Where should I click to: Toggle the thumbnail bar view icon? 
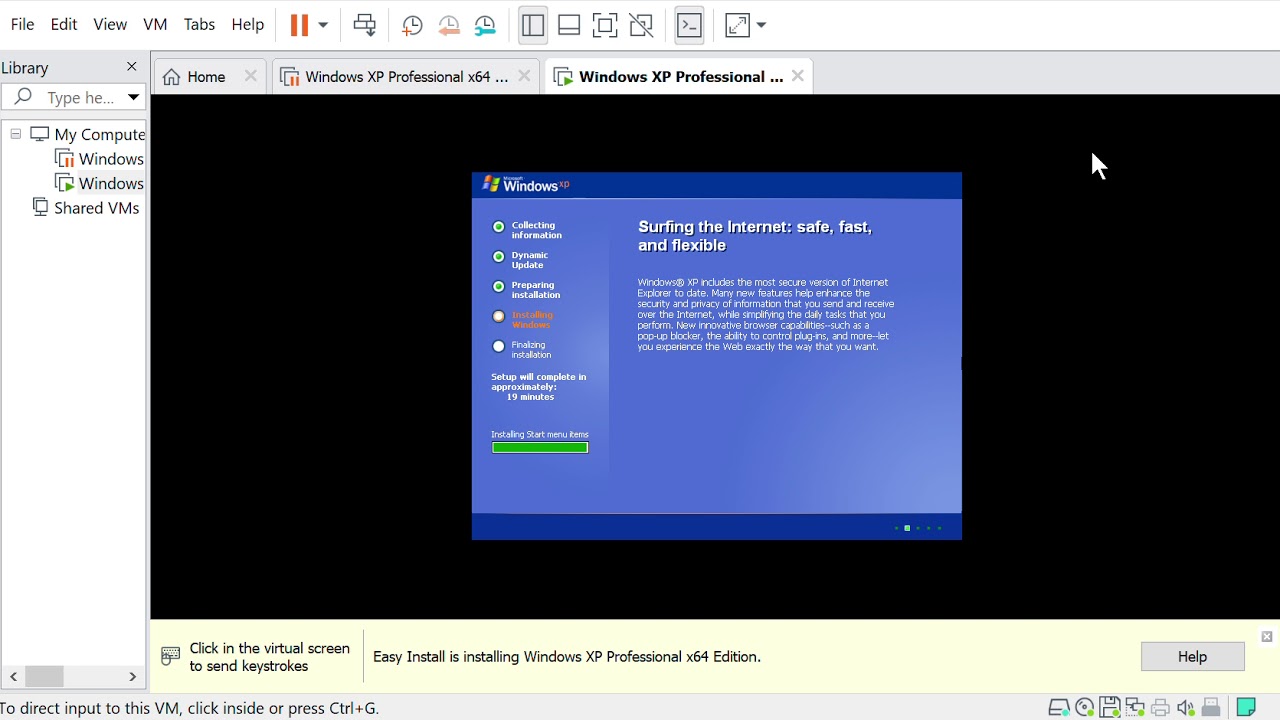[569, 25]
